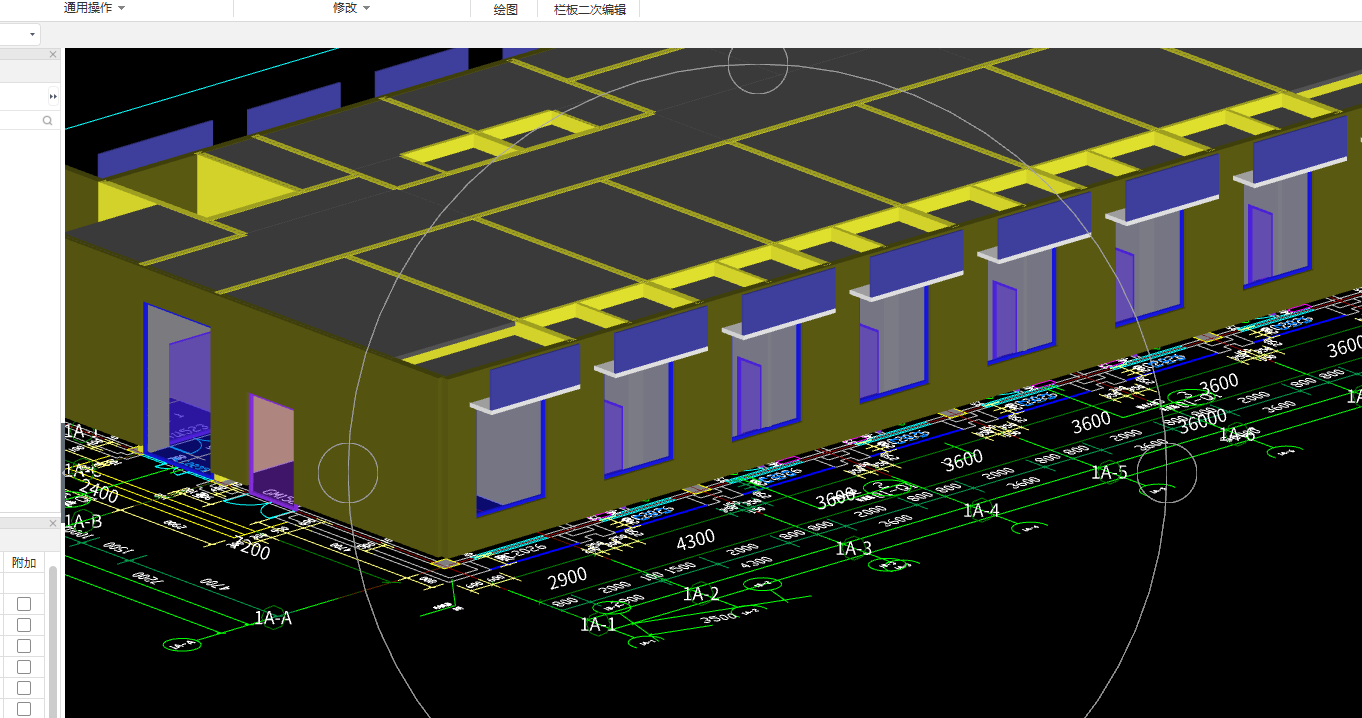Close the upper left side panel
Screen dimensions: 1362x718
coord(54,54)
